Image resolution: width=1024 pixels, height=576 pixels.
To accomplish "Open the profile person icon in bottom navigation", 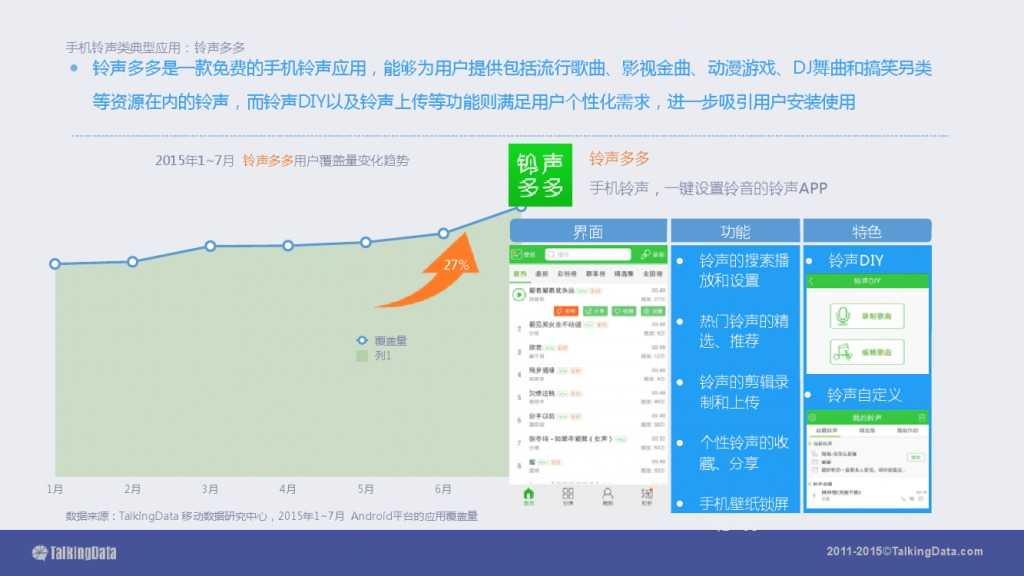I will [607, 494].
